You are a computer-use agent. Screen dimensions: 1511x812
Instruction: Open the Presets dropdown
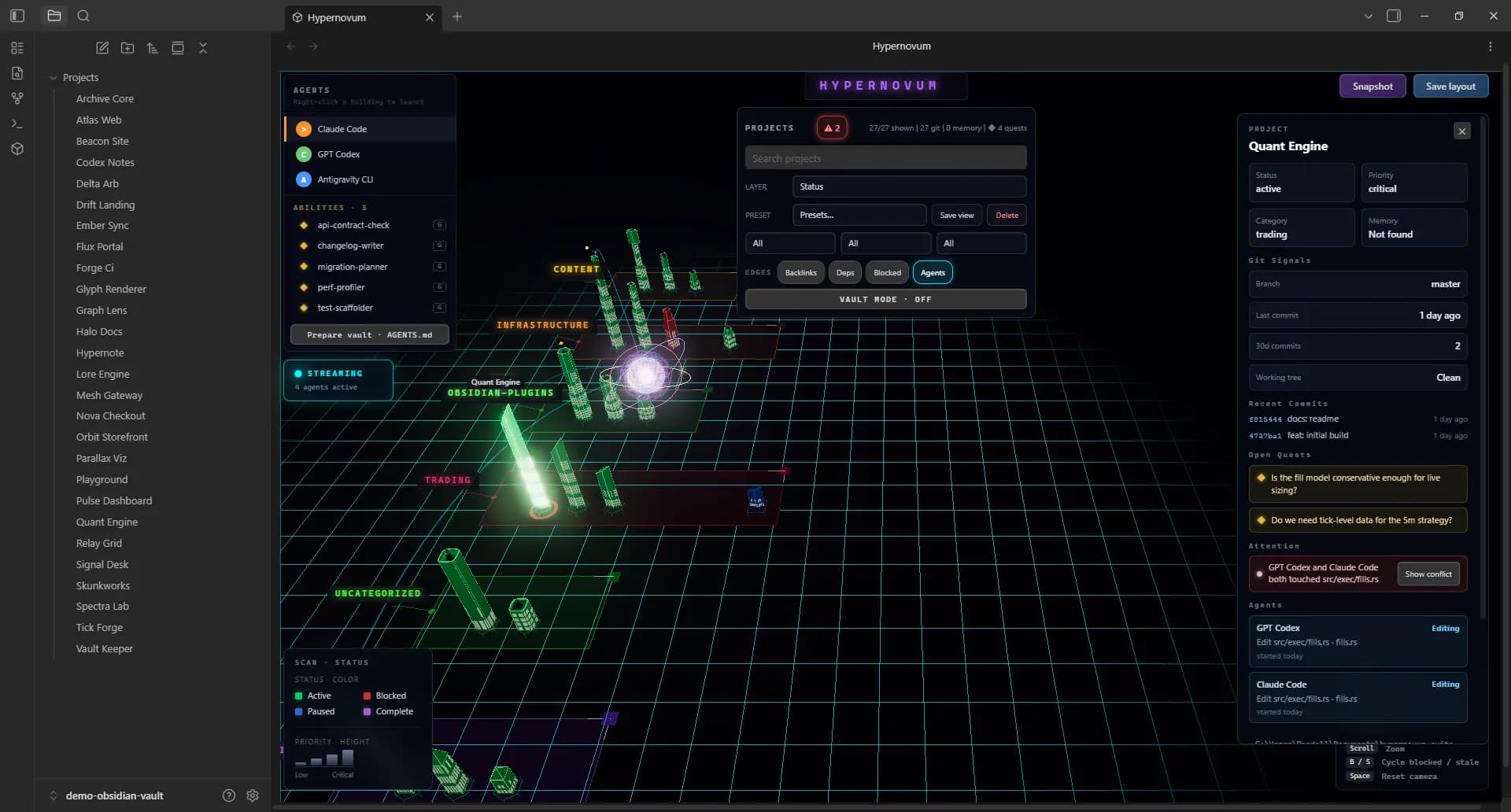tap(859, 215)
